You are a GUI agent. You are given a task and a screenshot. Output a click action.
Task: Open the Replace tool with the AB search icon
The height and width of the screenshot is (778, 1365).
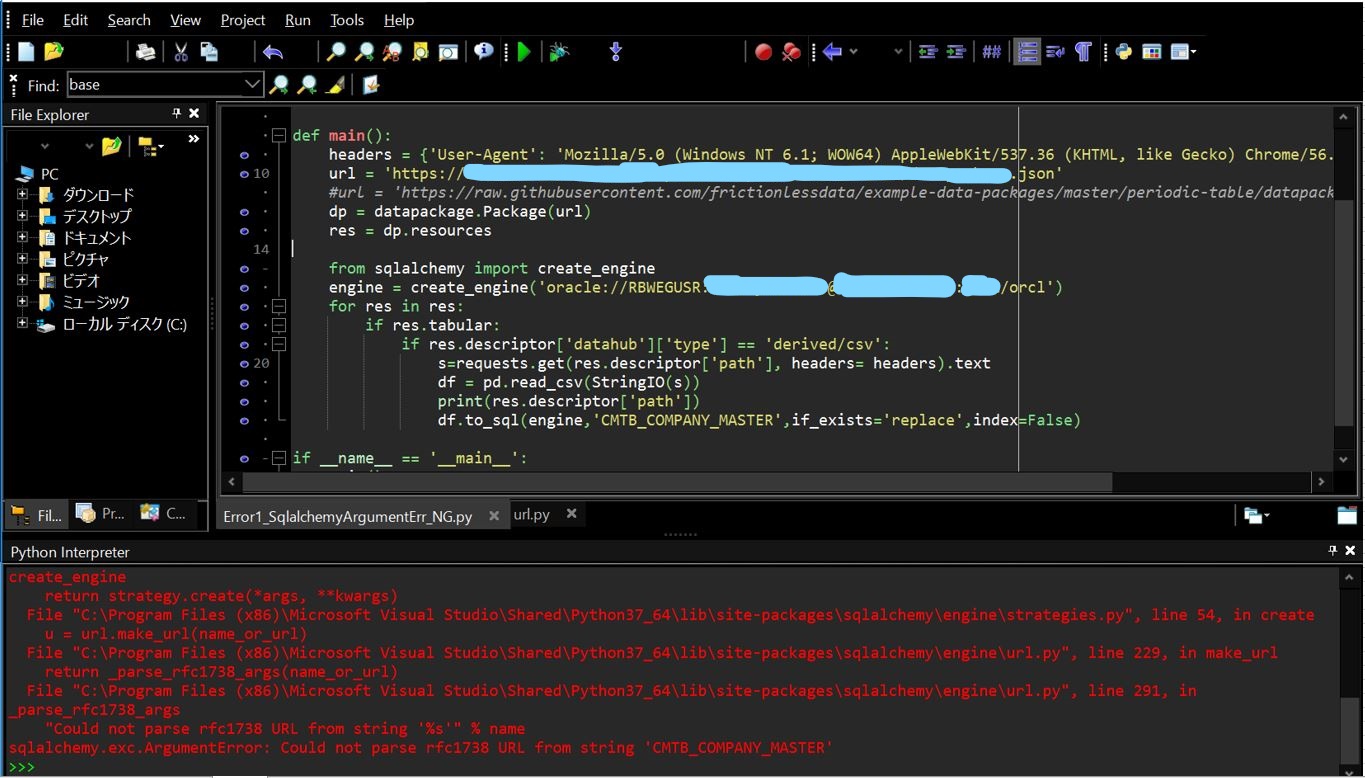(x=390, y=51)
